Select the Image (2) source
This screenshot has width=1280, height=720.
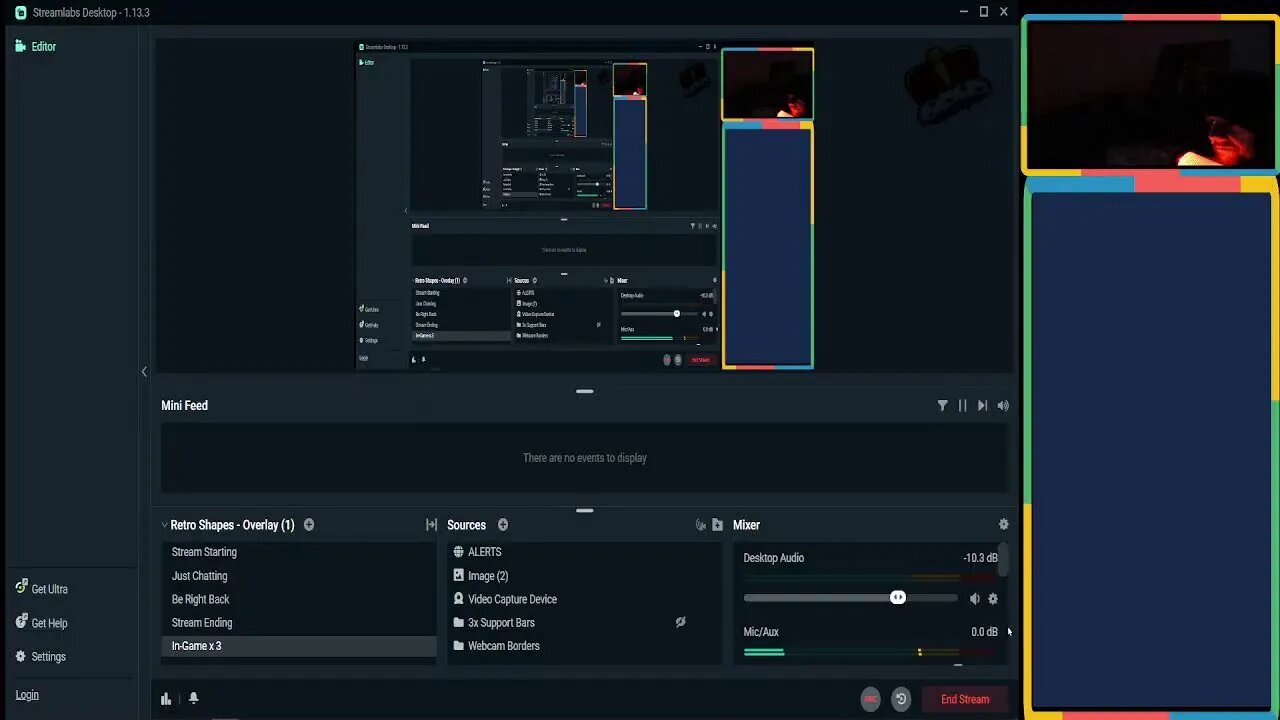coord(584,576)
